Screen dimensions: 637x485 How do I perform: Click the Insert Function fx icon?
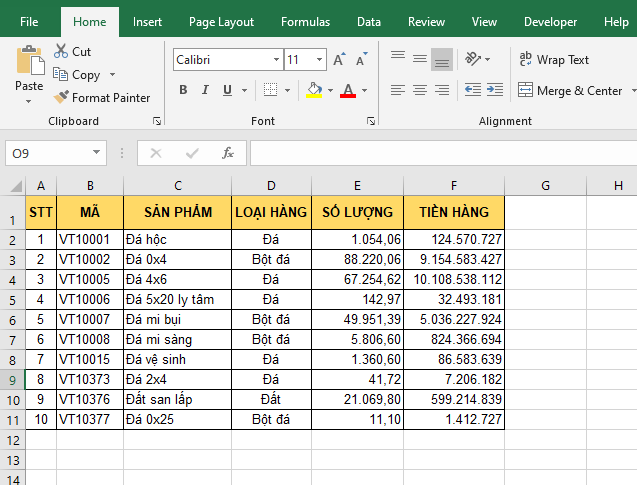228,153
